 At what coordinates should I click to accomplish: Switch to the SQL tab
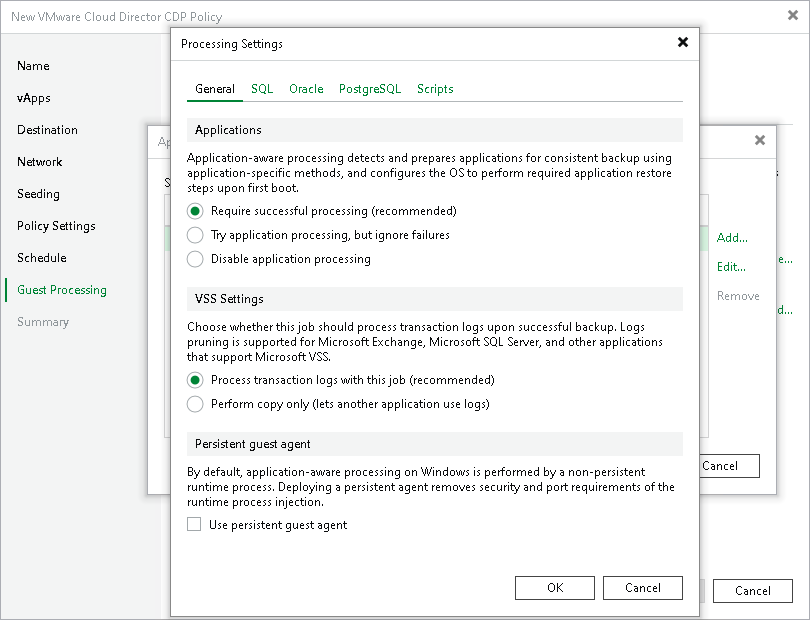[262, 89]
